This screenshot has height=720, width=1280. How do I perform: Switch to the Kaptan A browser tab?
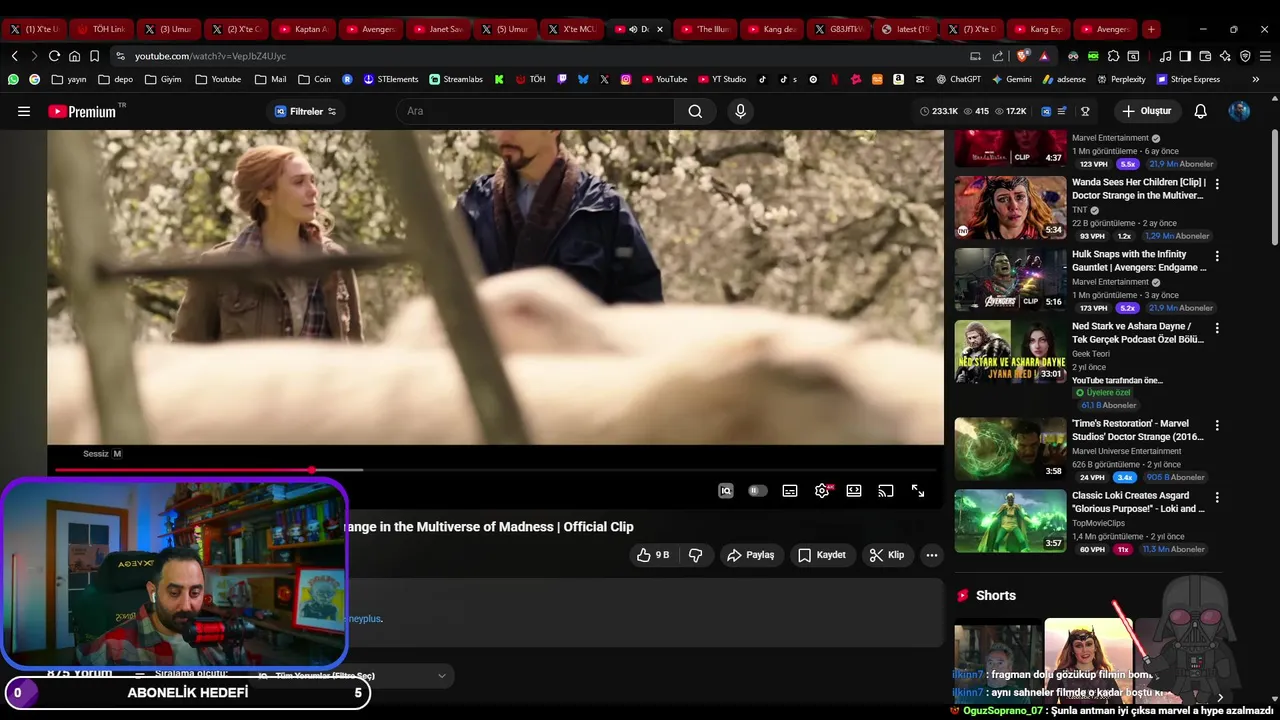pos(303,29)
